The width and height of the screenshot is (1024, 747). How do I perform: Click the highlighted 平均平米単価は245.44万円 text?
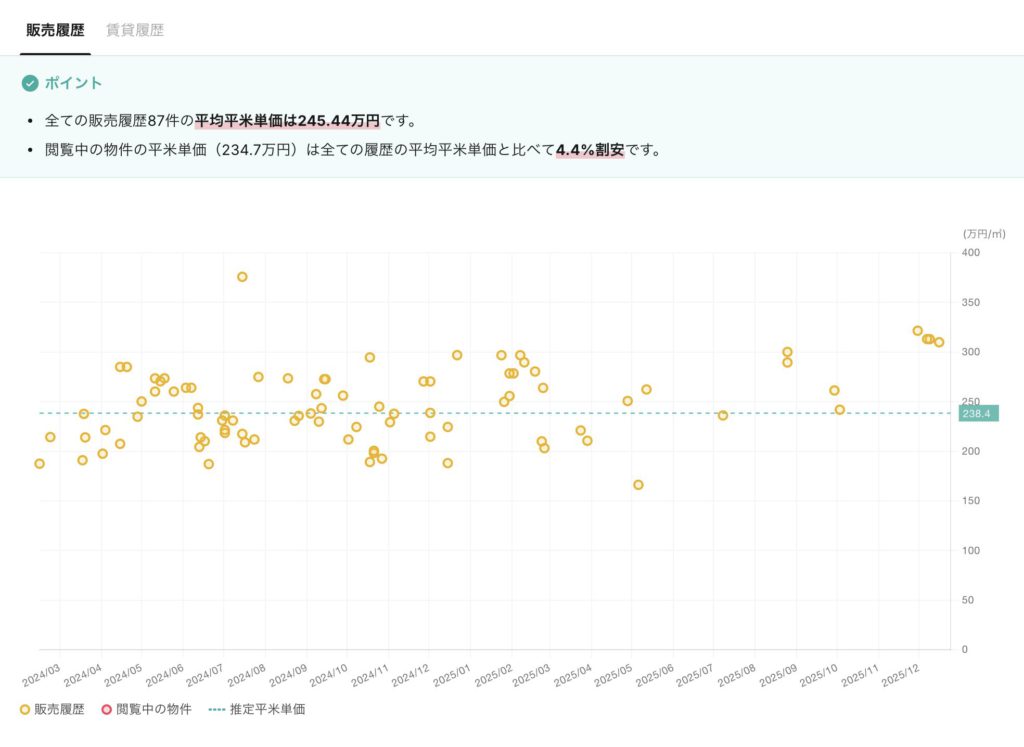click(x=287, y=121)
